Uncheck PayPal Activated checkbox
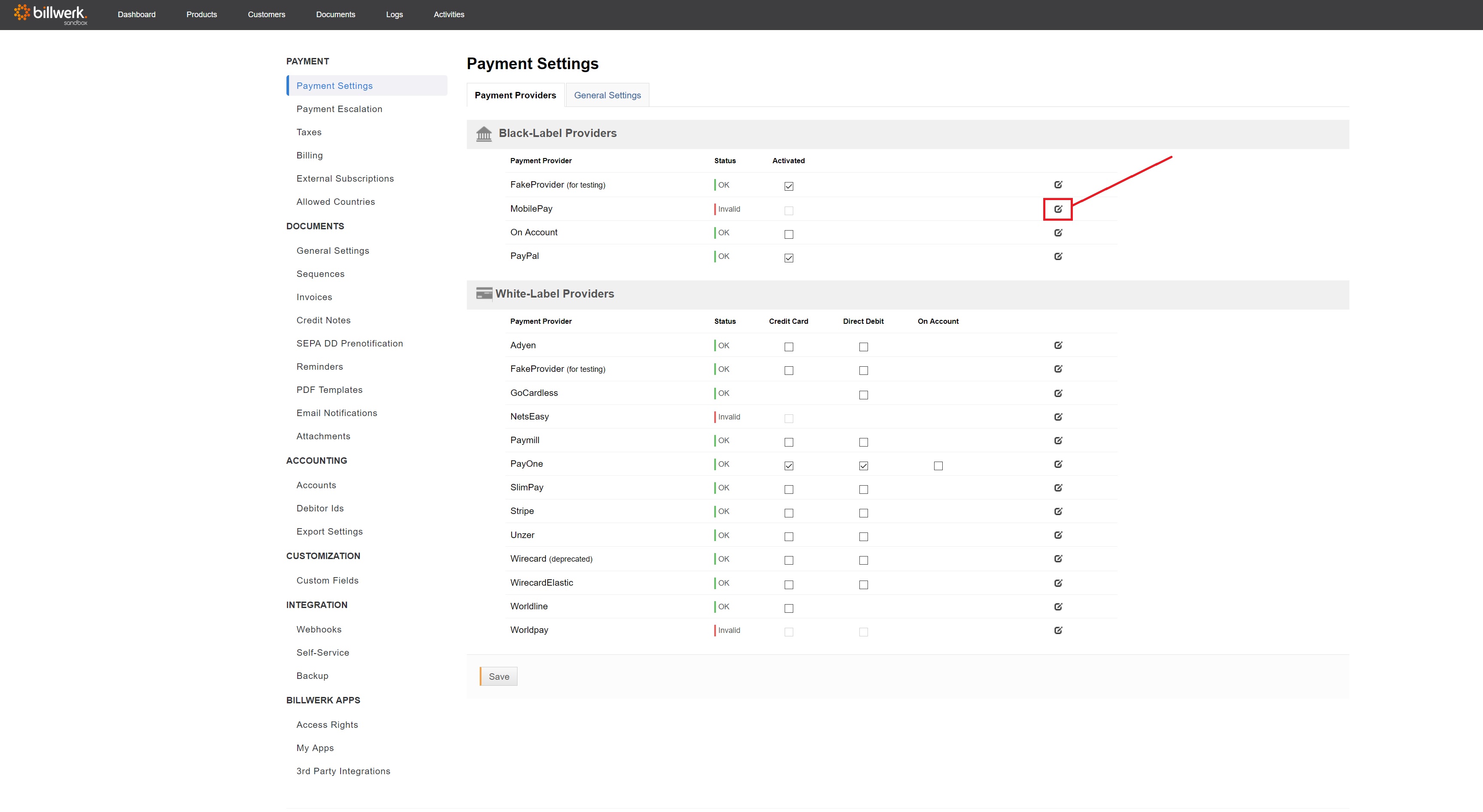This screenshot has height=812, width=1483. pyautogui.click(x=789, y=258)
